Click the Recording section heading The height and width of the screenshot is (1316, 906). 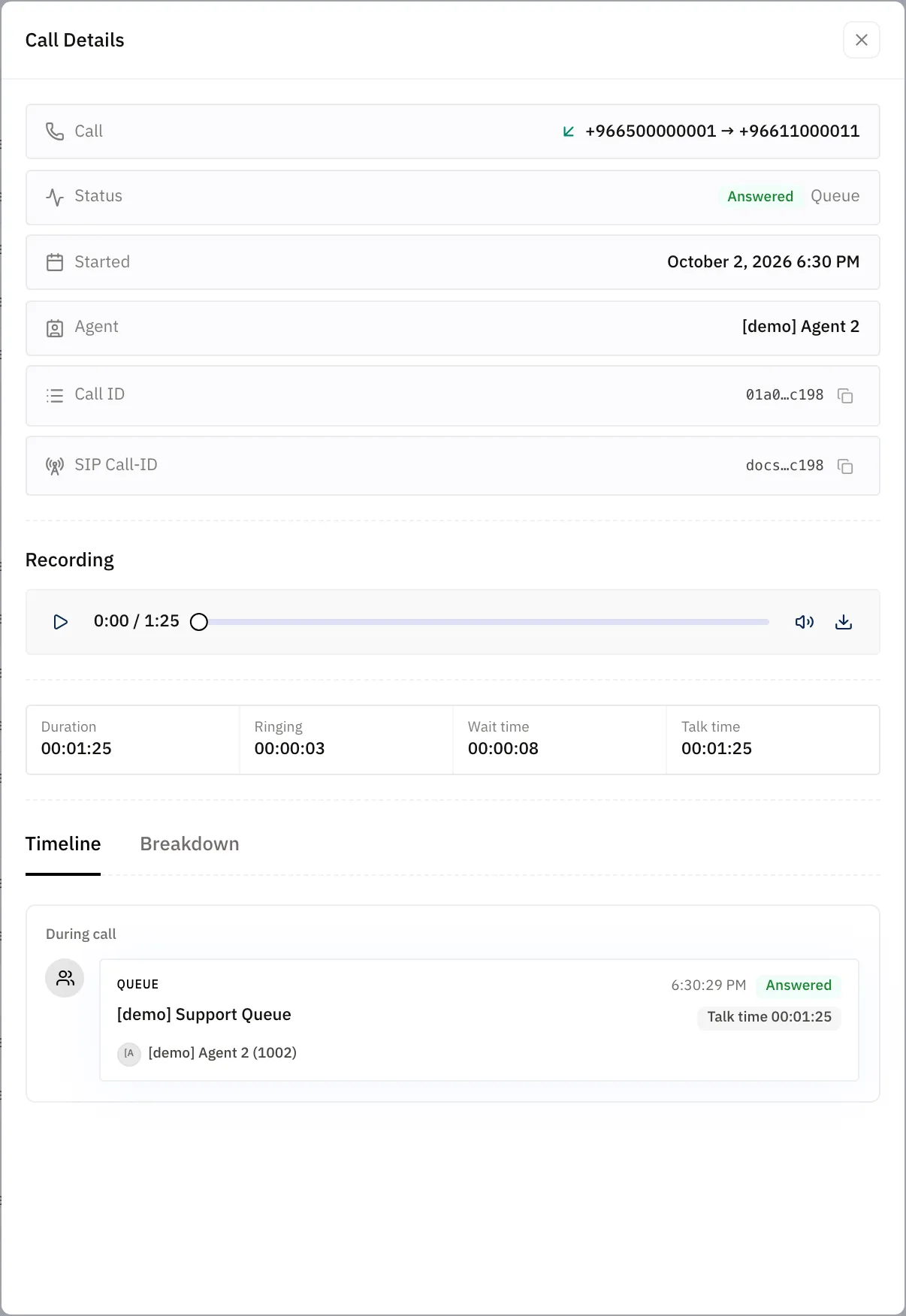pos(70,560)
